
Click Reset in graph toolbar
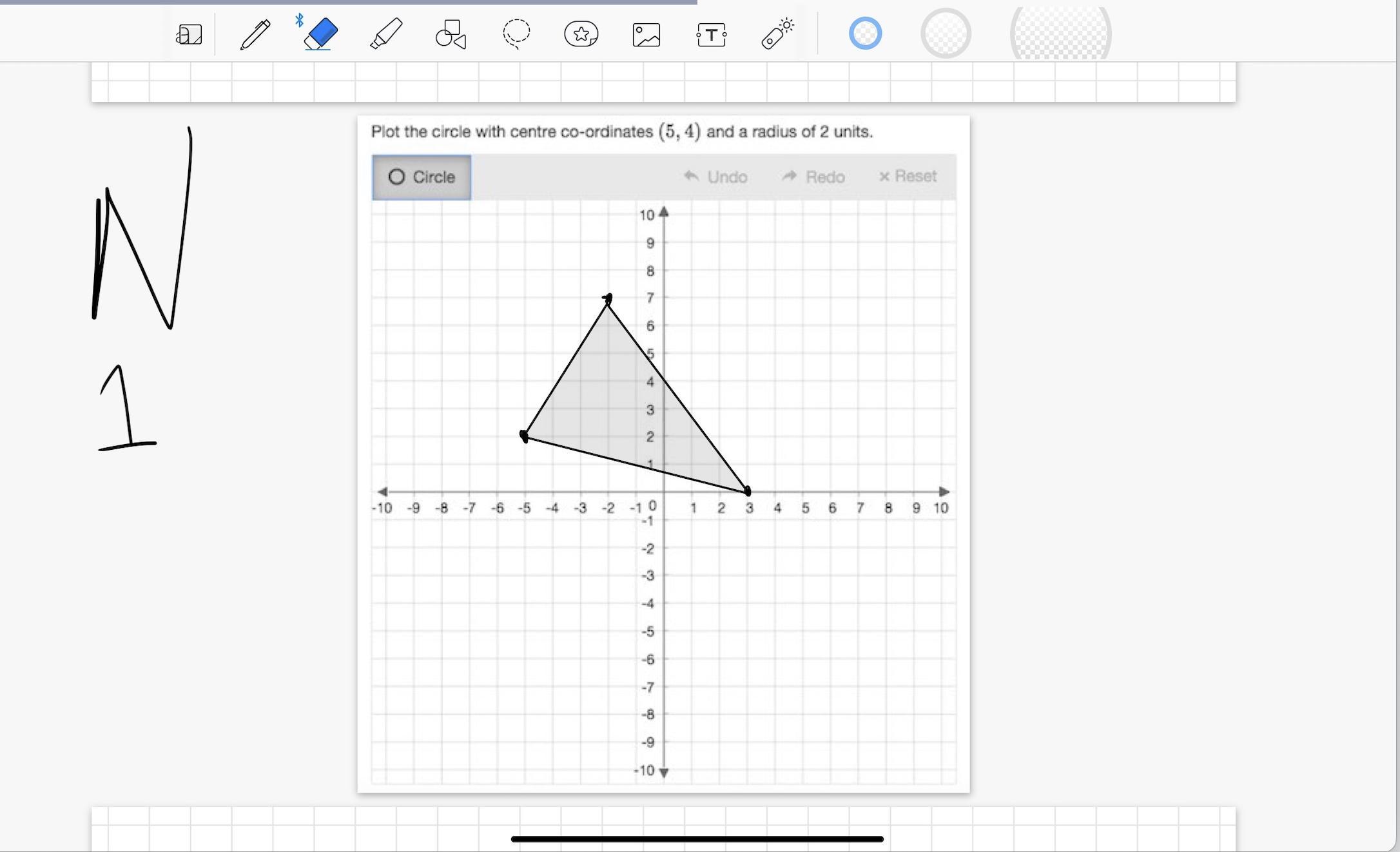[908, 177]
